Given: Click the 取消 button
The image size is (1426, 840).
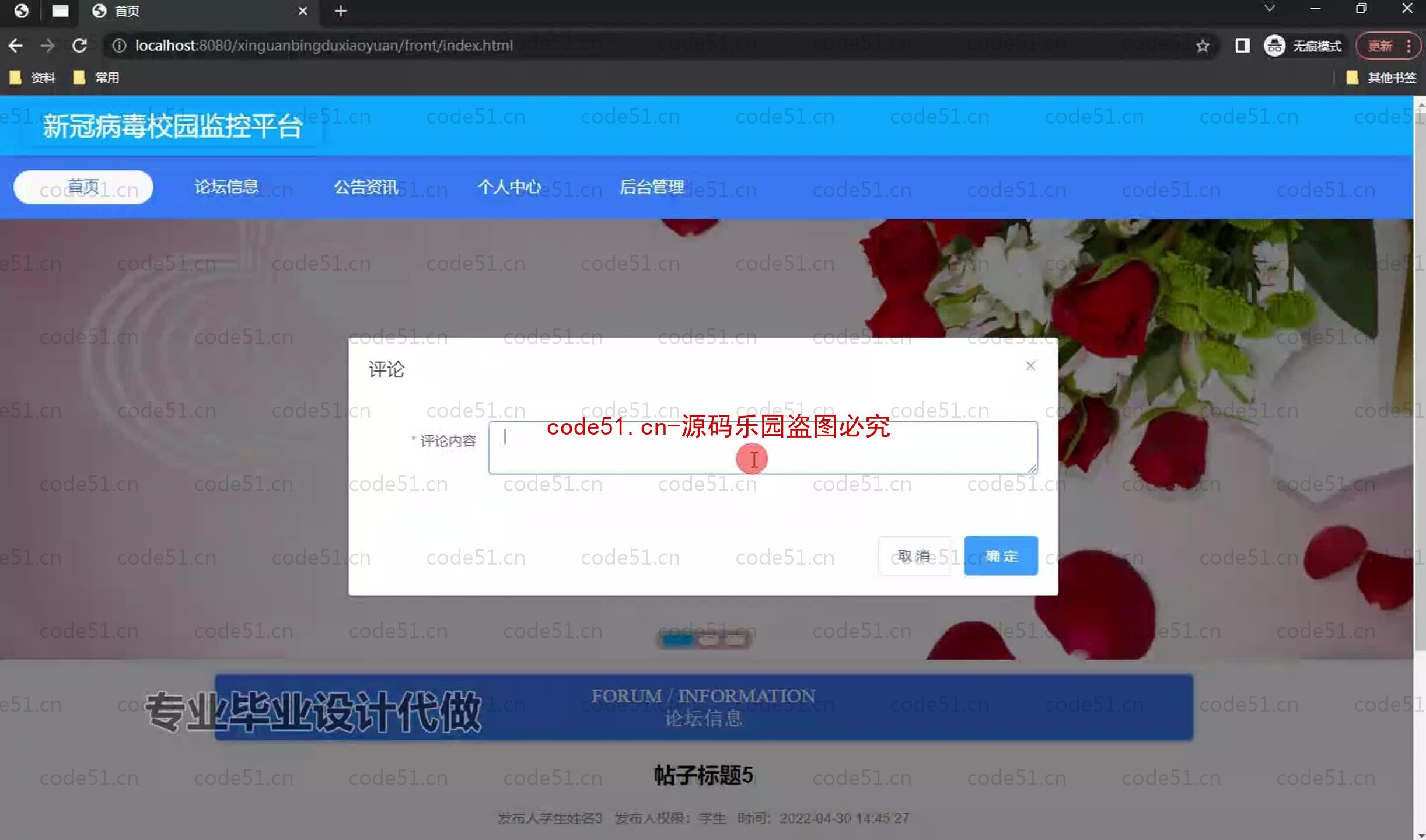Looking at the screenshot, I should pyautogui.click(x=913, y=556).
